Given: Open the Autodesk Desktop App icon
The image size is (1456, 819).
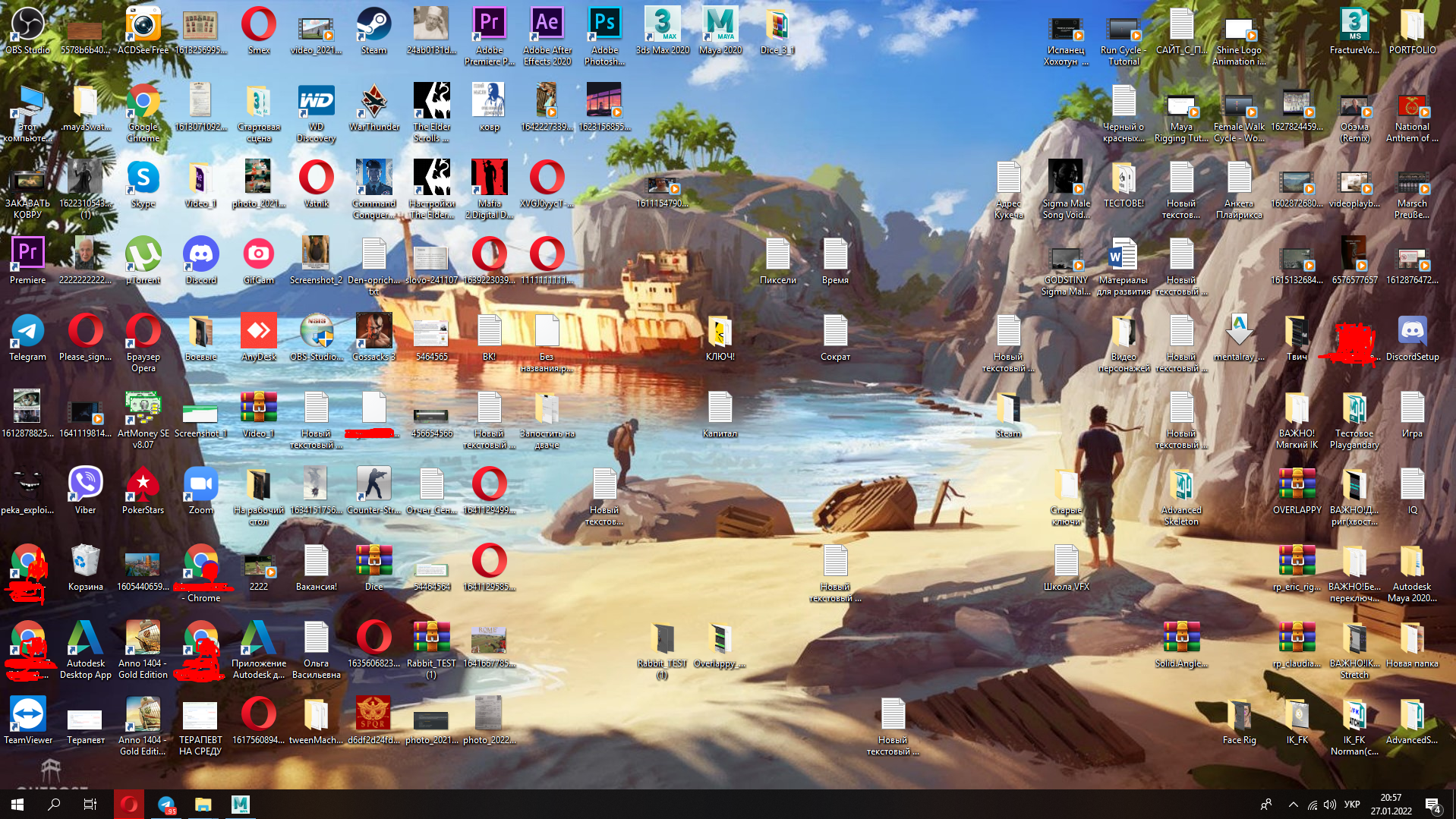Looking at the screenshot, I should tap(85, 649).
